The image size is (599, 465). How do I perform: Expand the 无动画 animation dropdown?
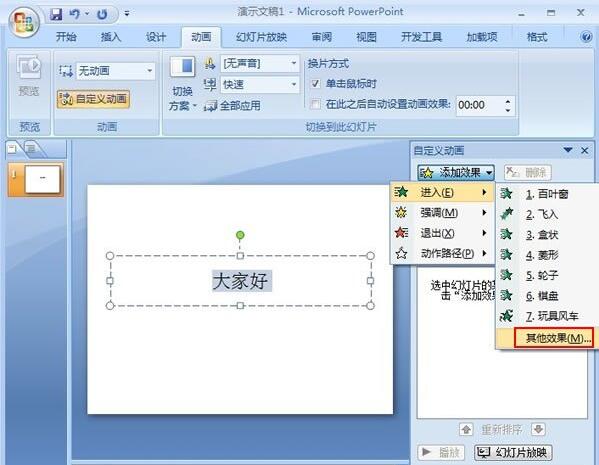150,71
